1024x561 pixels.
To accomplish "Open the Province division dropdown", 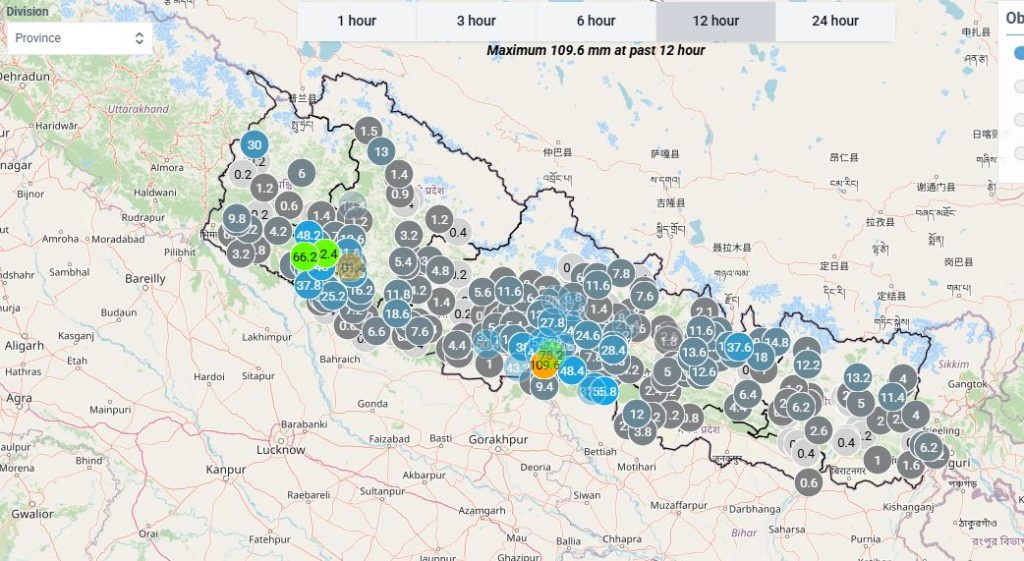I will [80, 38].
